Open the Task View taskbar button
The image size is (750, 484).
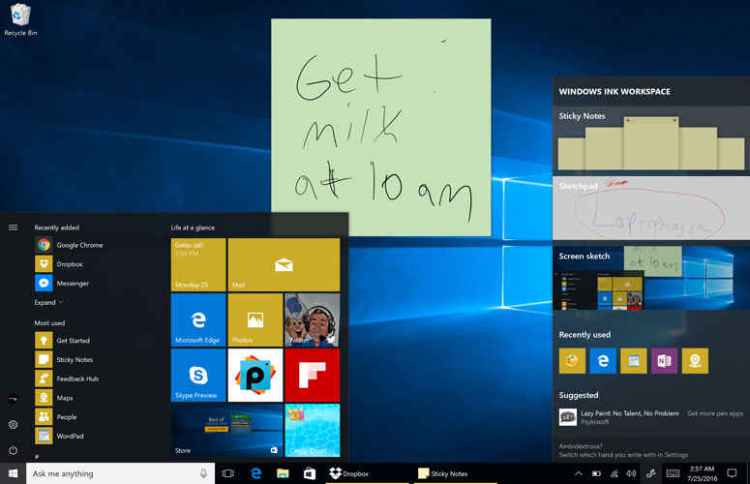pos(228,473)
